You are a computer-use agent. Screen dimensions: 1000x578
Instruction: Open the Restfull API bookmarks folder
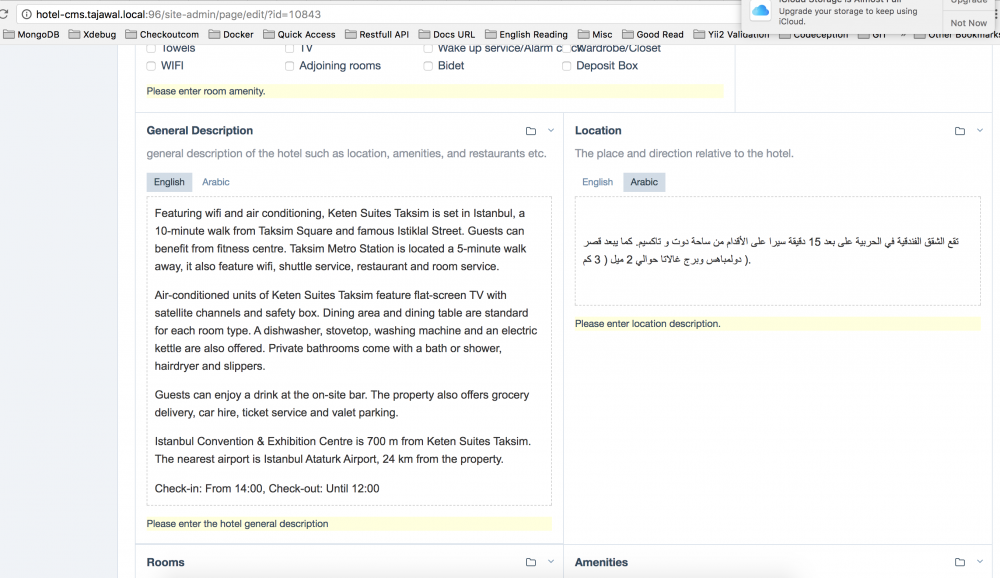[x=377, y=34]
